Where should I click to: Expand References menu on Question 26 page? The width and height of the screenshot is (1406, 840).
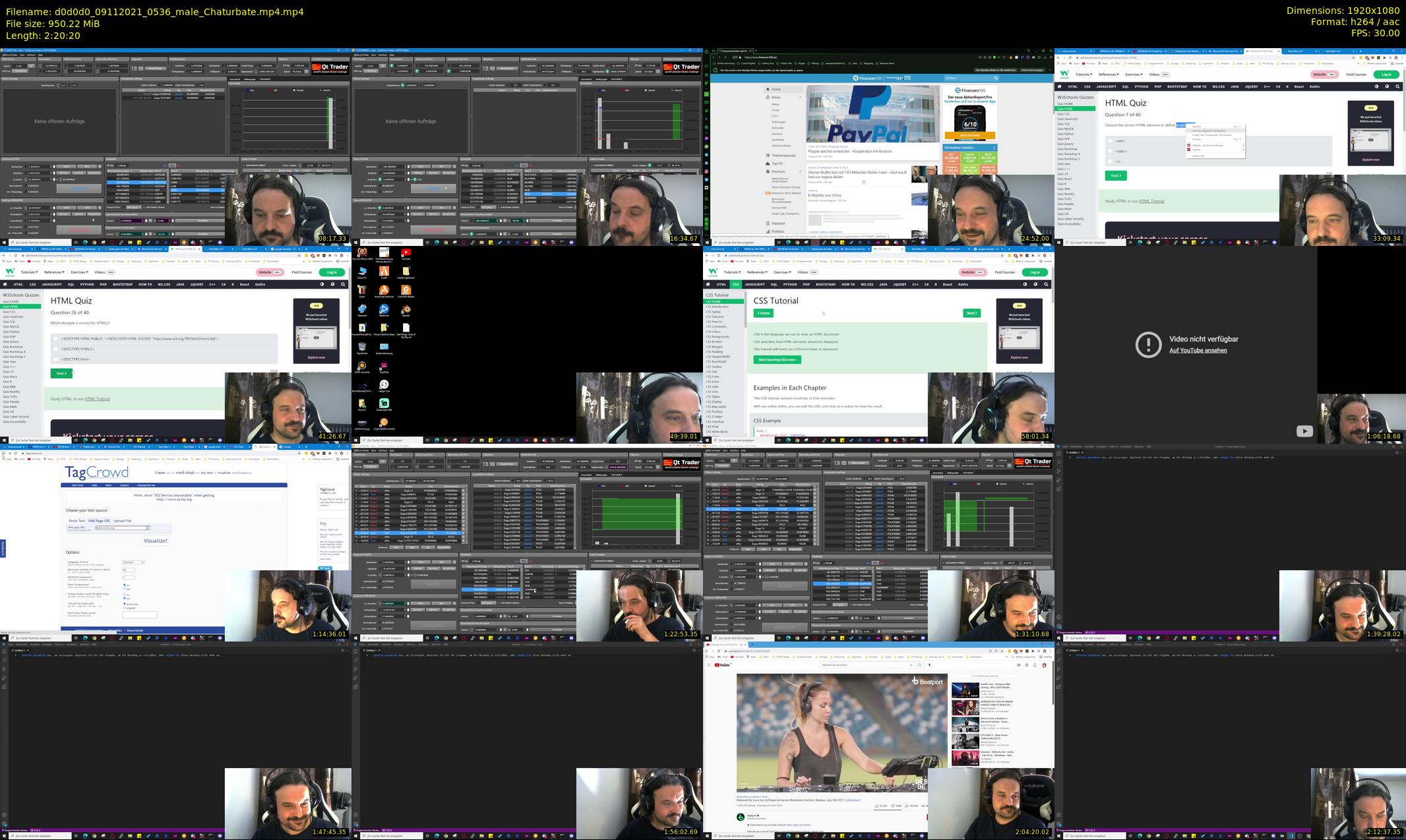point(53,272)
